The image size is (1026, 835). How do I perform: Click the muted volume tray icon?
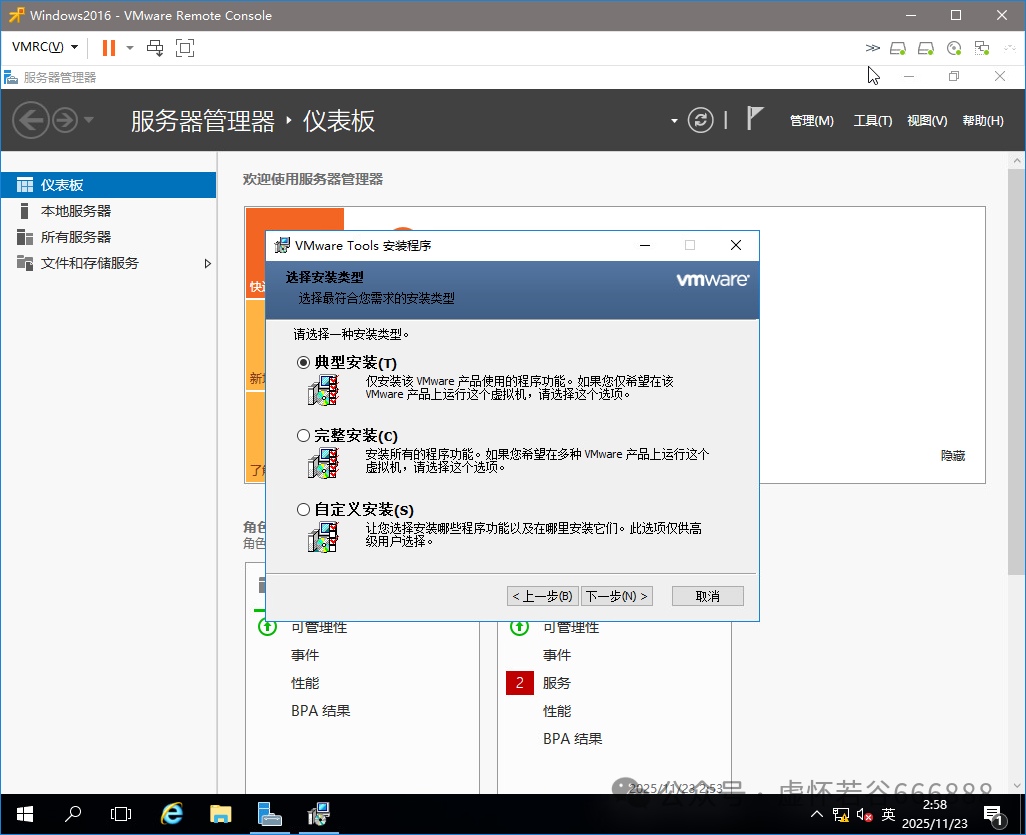864,815
